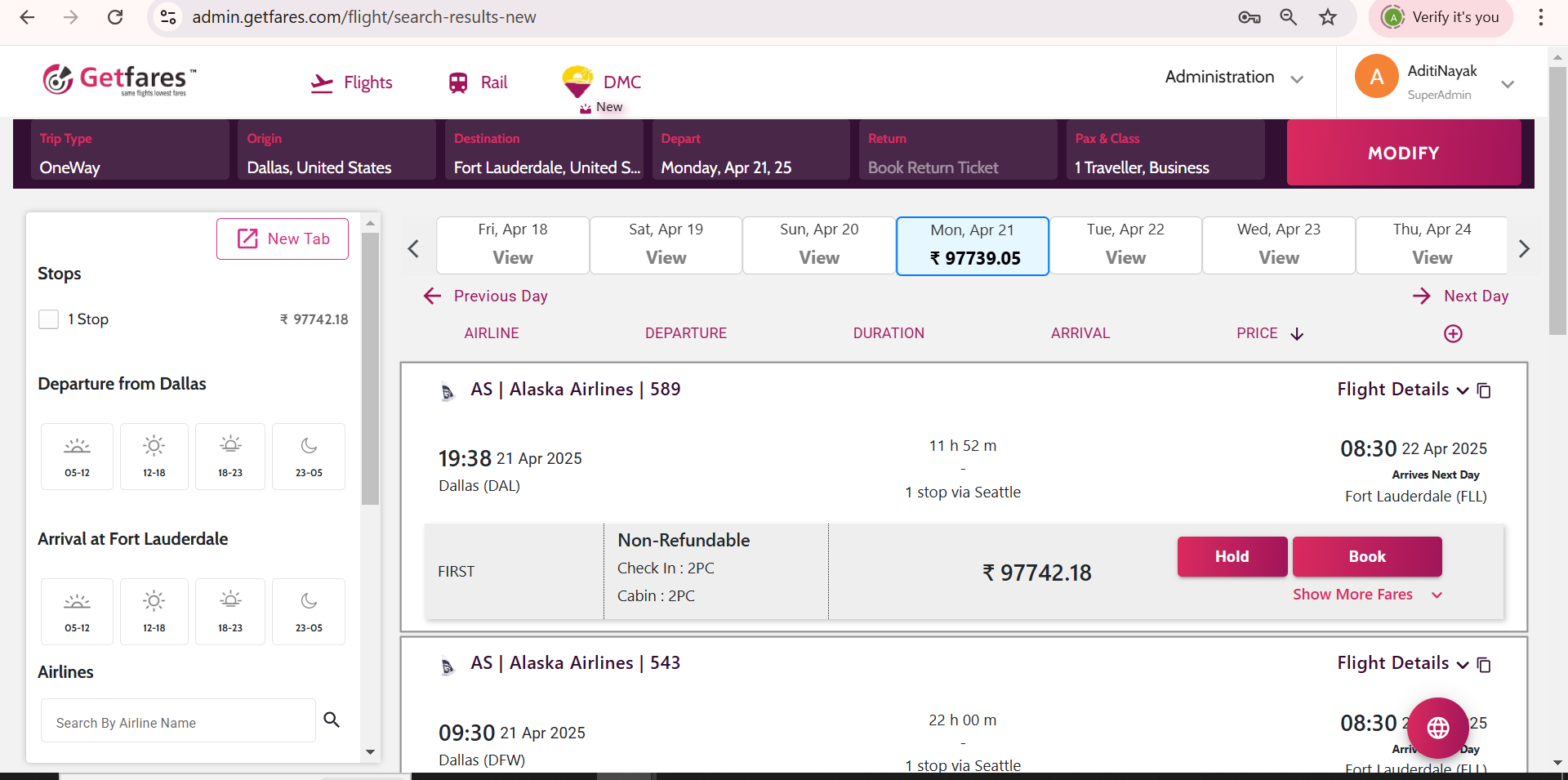Click the copy icon for Alaska flight 589
The image size is (1568, 780).
tap(1484, 390)
